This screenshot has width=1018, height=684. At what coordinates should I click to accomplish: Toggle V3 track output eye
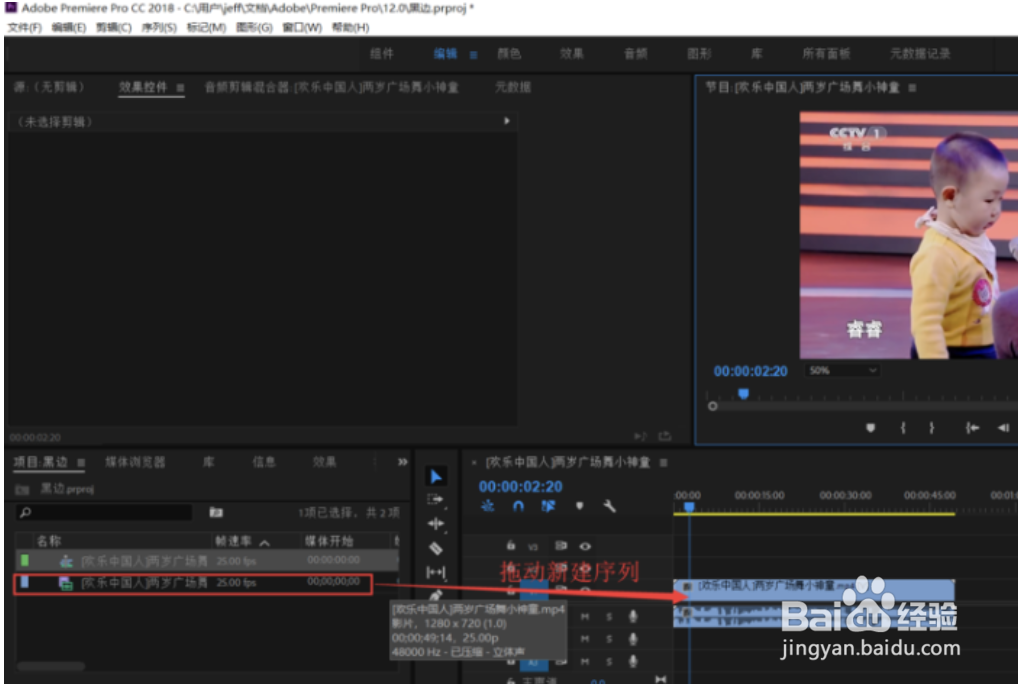(x=585, y=546)
